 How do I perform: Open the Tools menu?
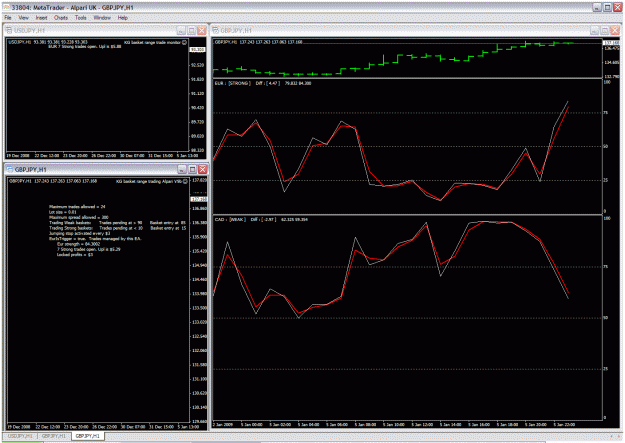click(x=81, y=18)
